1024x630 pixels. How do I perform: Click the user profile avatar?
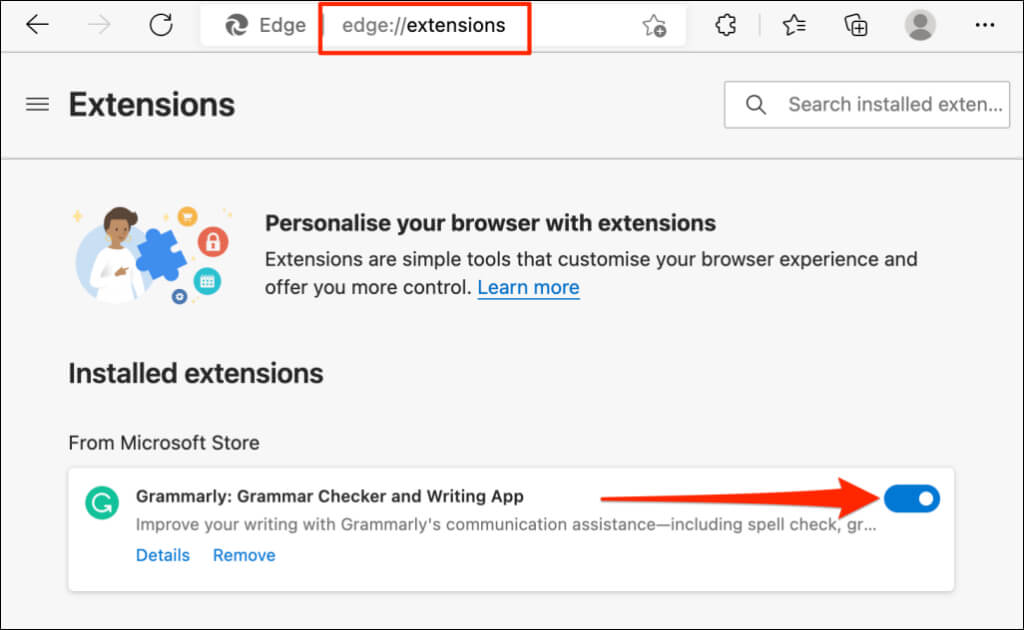pos(920,26)
